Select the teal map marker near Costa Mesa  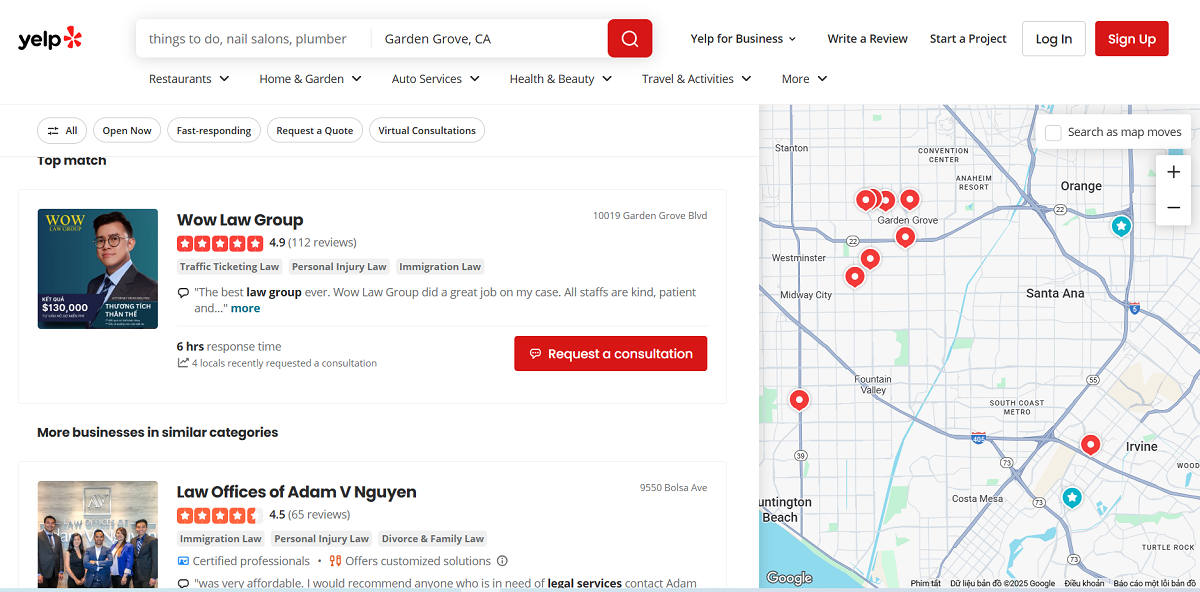[1072, 497]
